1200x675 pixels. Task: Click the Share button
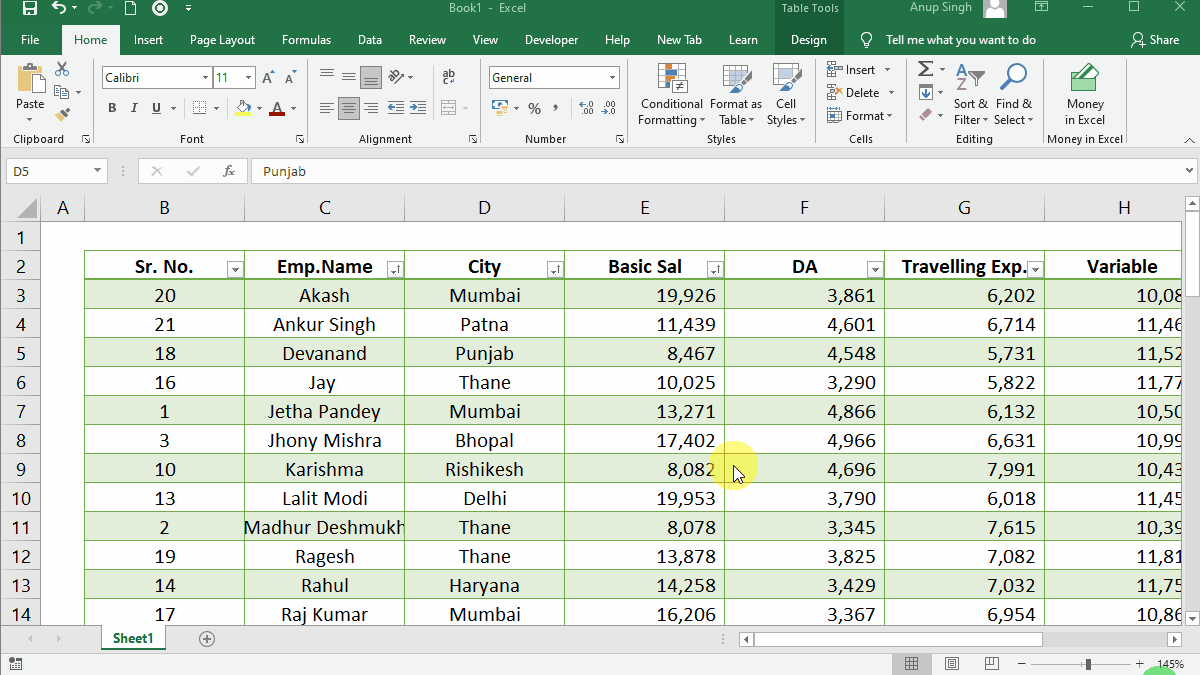(x=1156, y=40)
